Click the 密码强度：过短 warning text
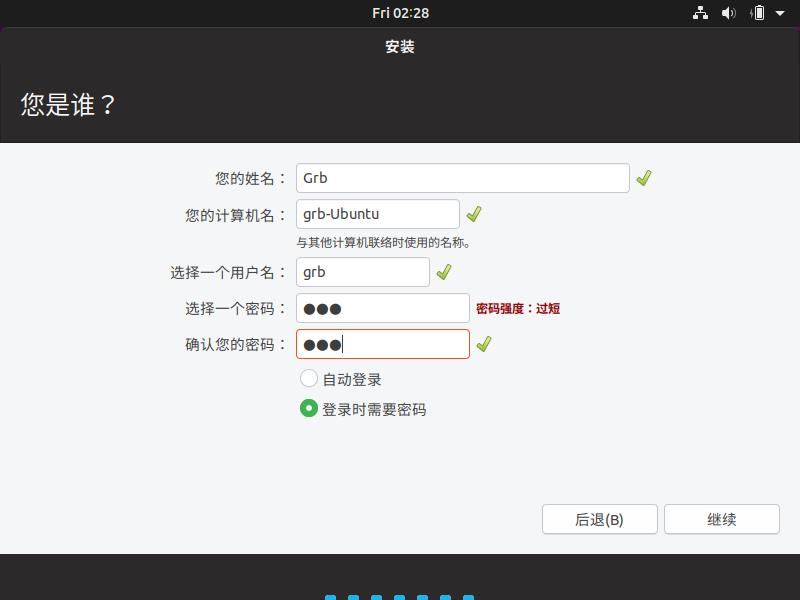The height and width of the screenshot is (600, 800). pyautogui.click(x=518, y=308)
